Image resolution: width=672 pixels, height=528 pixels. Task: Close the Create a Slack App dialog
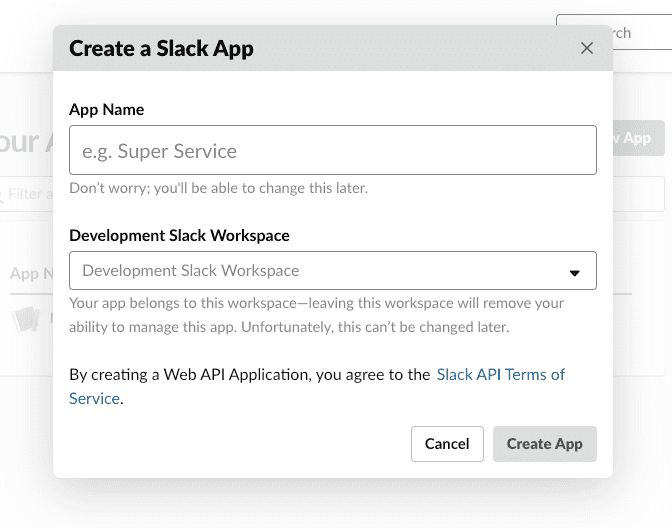tap(587, 48)
